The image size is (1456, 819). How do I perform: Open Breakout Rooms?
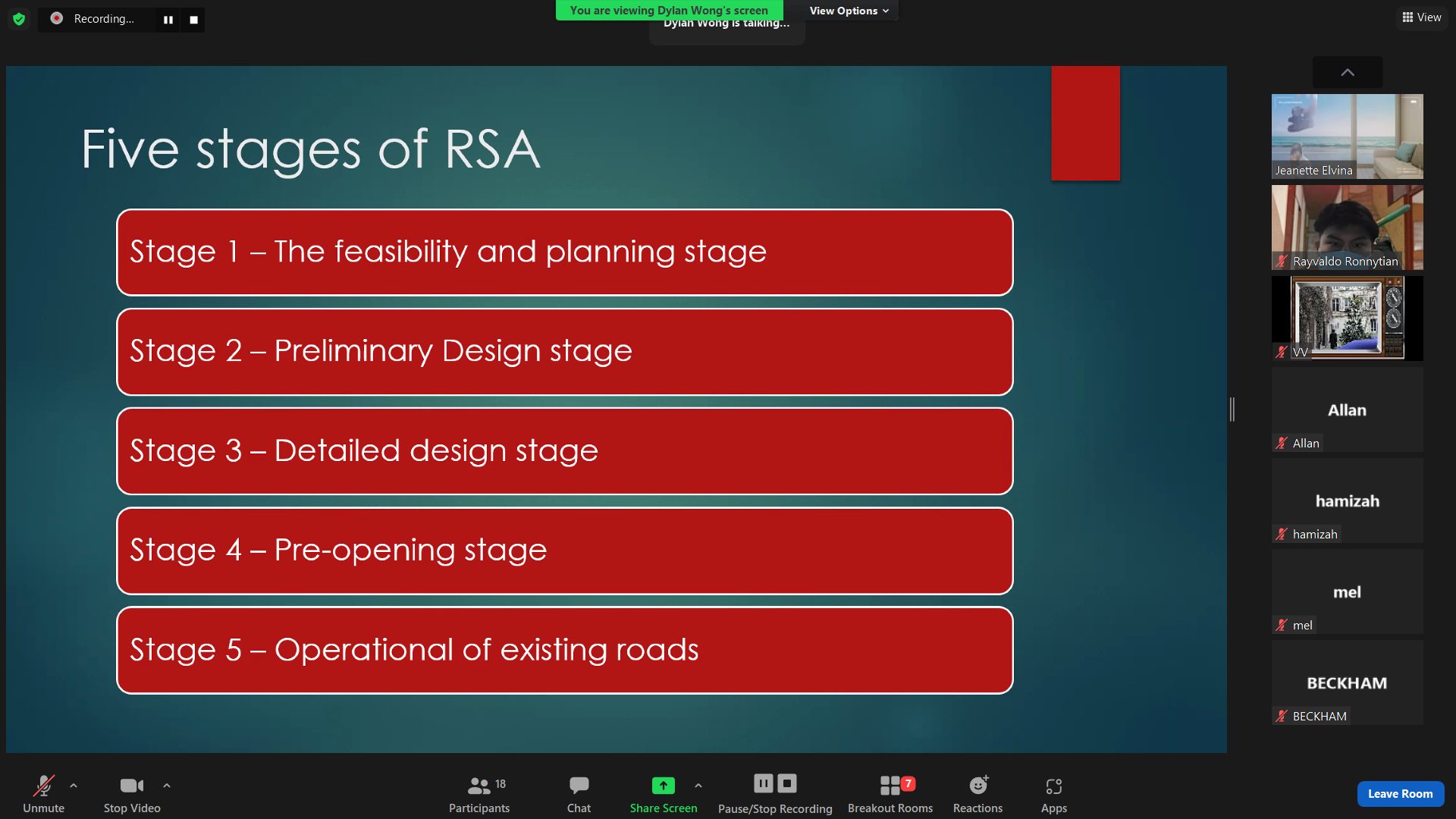pos(890,794)
